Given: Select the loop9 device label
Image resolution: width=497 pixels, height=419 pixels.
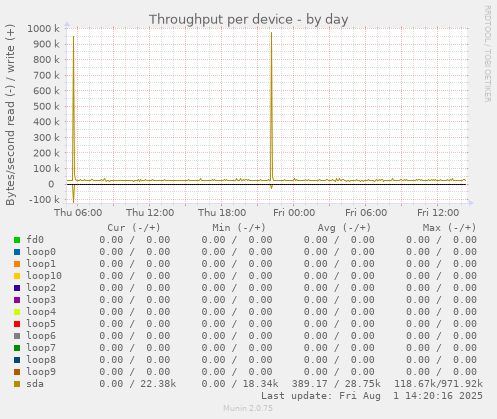Looking at the screenshot, I should (x=41, y=372).
